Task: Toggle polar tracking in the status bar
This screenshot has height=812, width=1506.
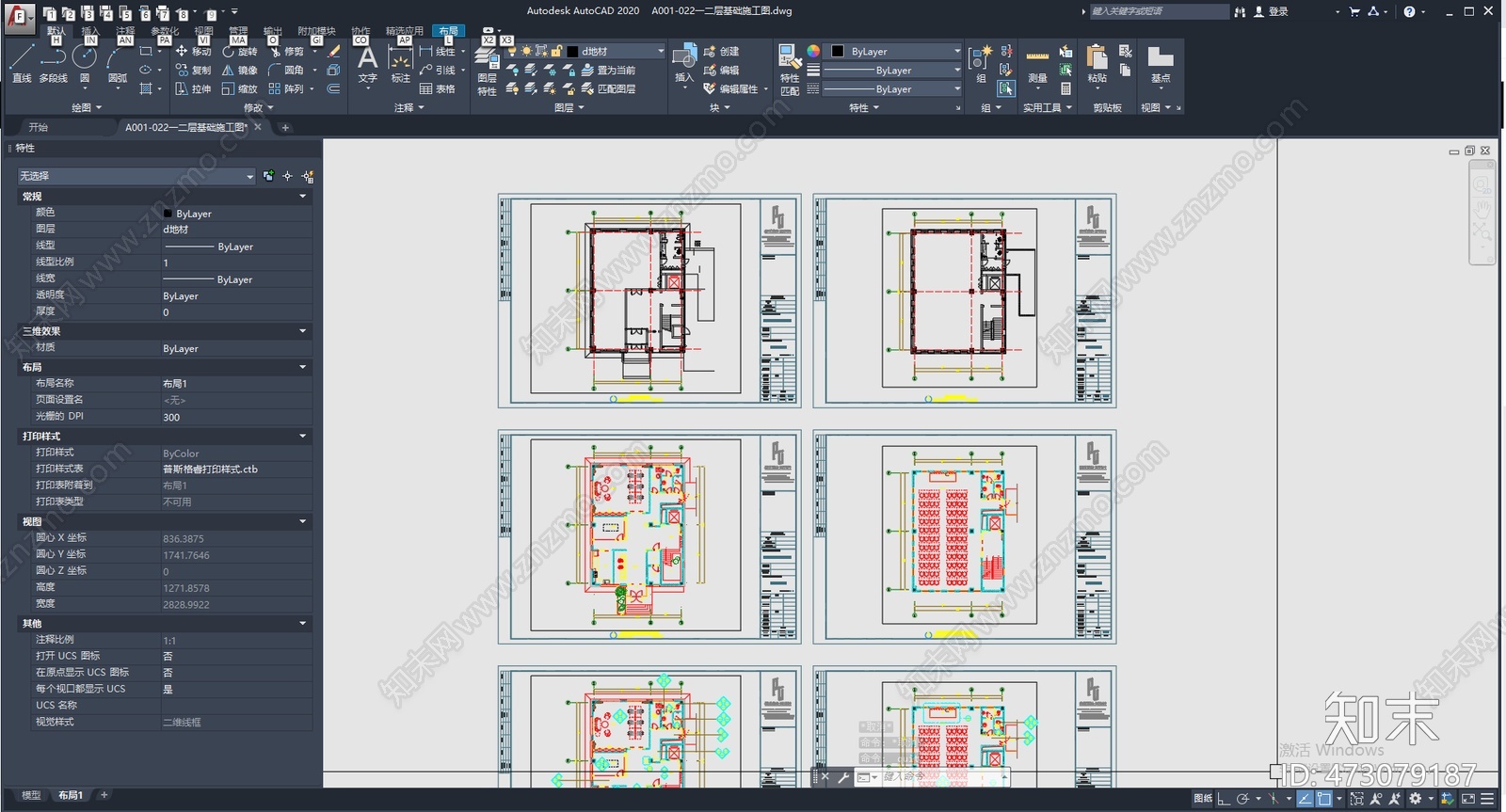Action: (x=1242, y=799)
